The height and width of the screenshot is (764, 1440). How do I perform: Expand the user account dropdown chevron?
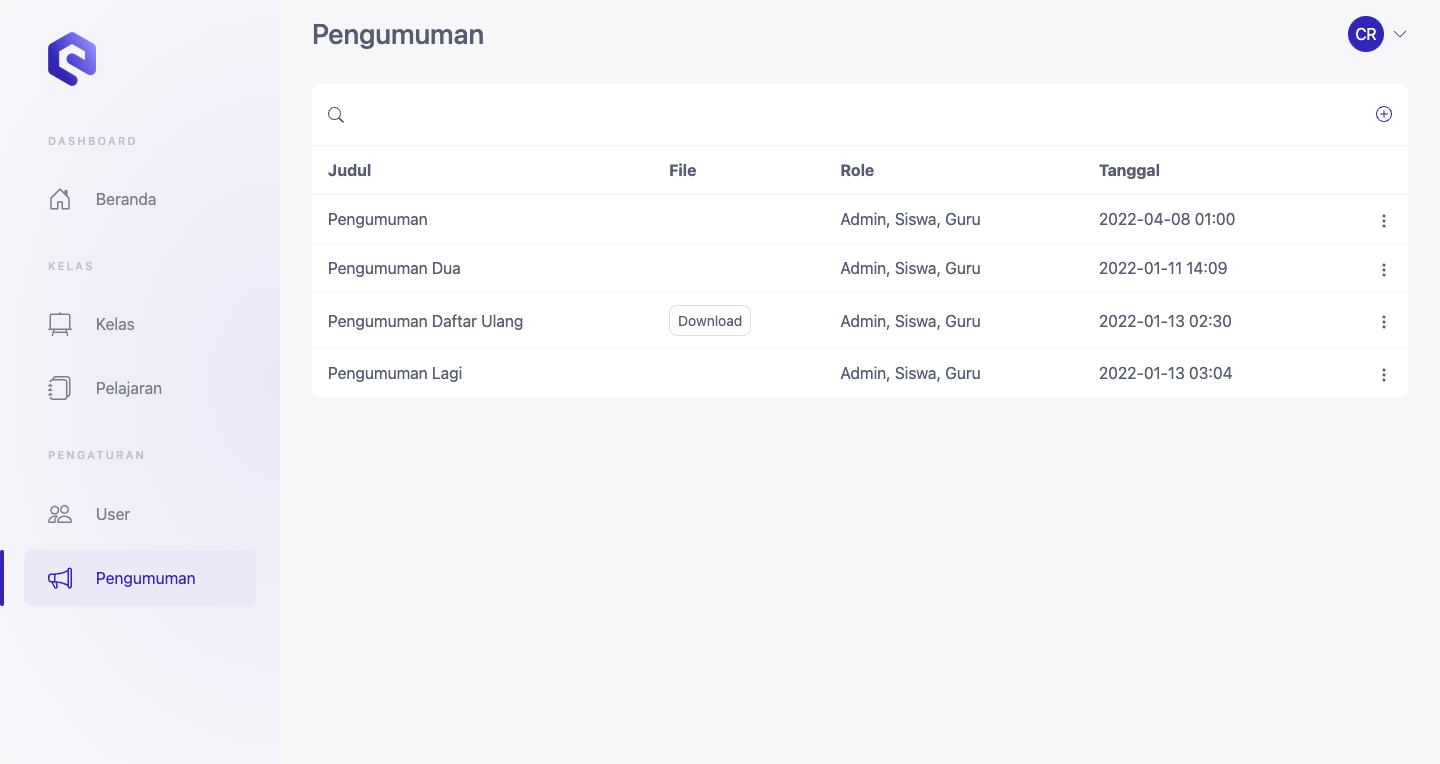pyautogui.click(x=1400, y=34)
